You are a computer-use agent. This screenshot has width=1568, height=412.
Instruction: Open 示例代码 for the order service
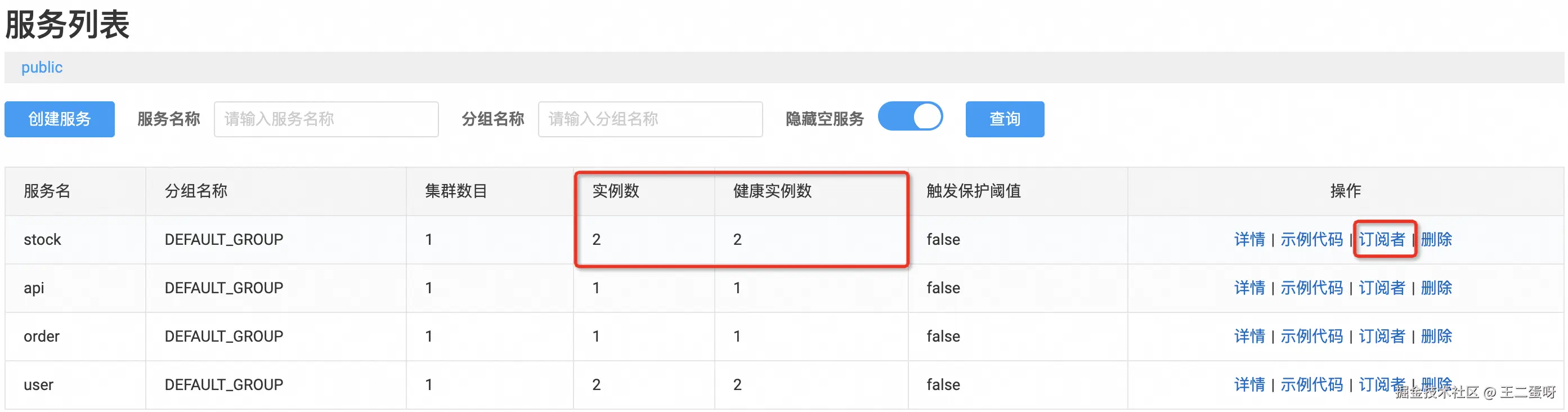click(x=1311, y=336)
